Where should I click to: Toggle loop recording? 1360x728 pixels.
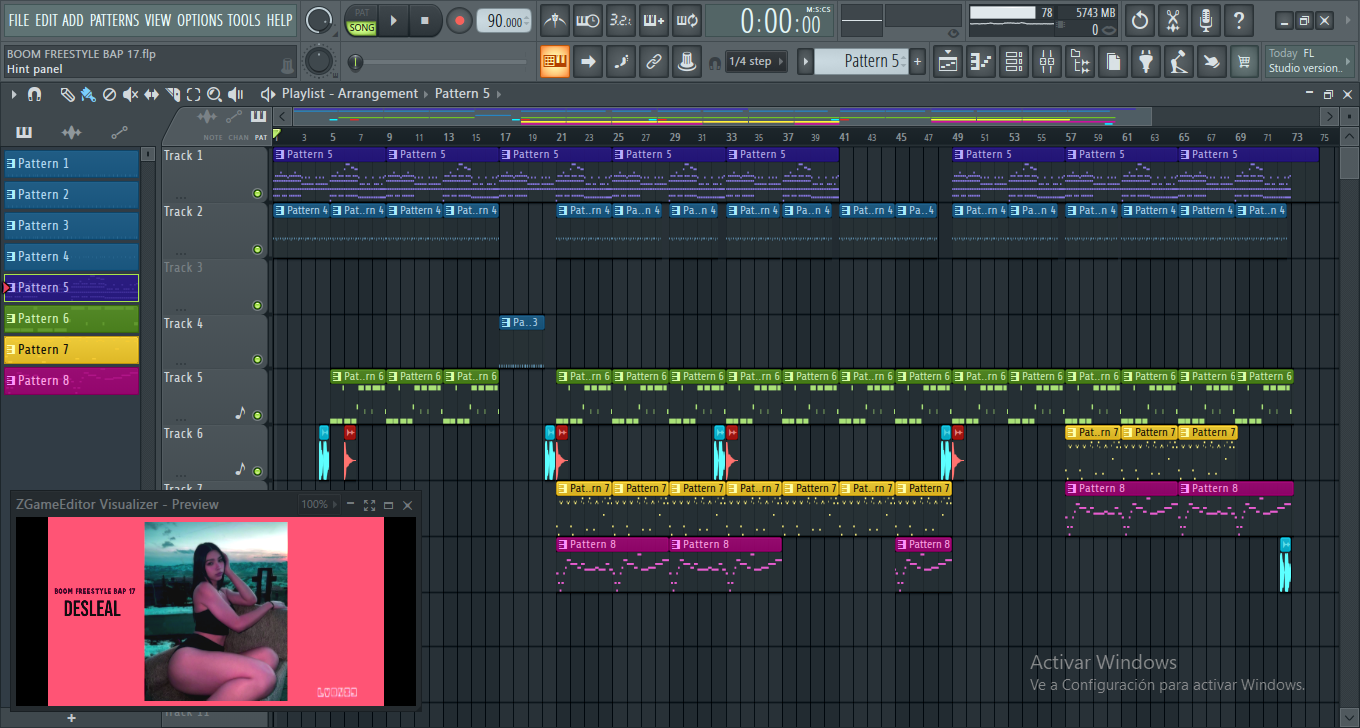(x=687, y=20)
